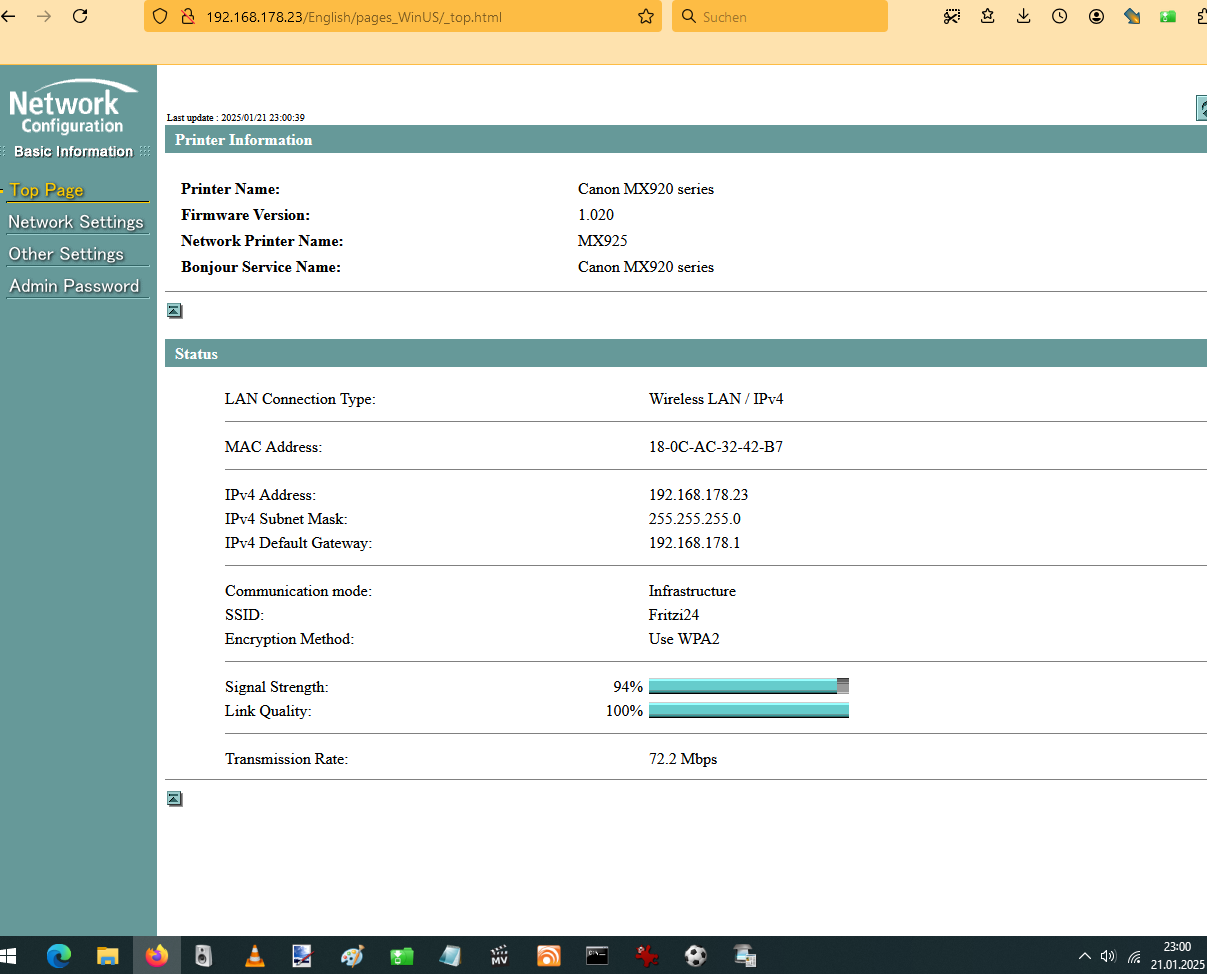Click back-to-top icon below Transmission Rate
Screen dimensions: 1207x974
point(174,799)
